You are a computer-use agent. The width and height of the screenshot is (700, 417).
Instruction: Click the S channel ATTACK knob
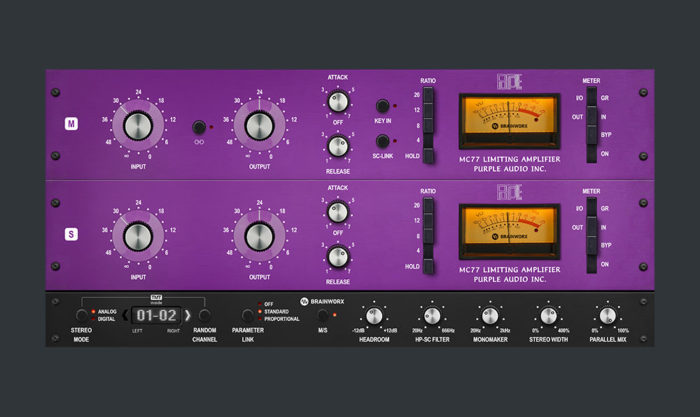338,212
